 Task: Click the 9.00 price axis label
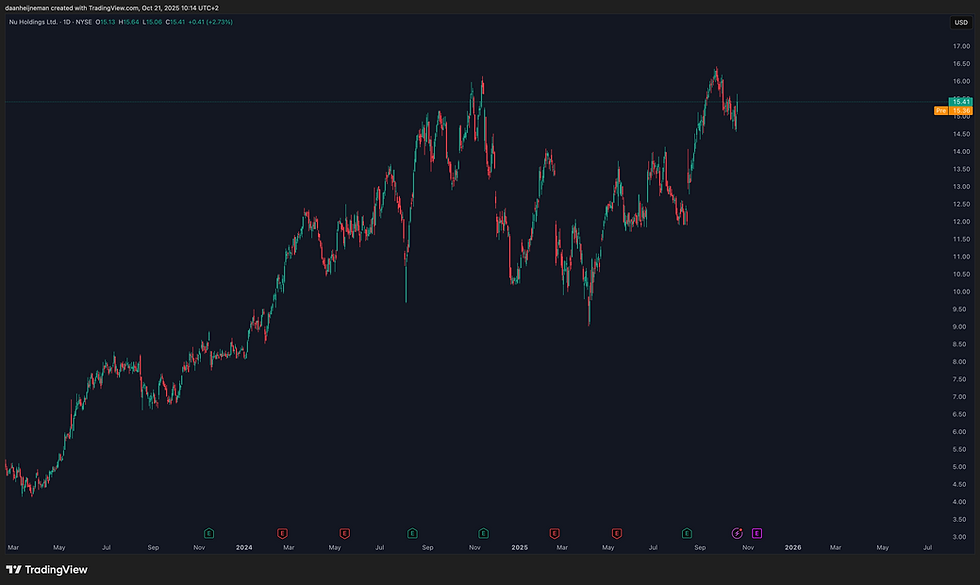tap(959, 327)
